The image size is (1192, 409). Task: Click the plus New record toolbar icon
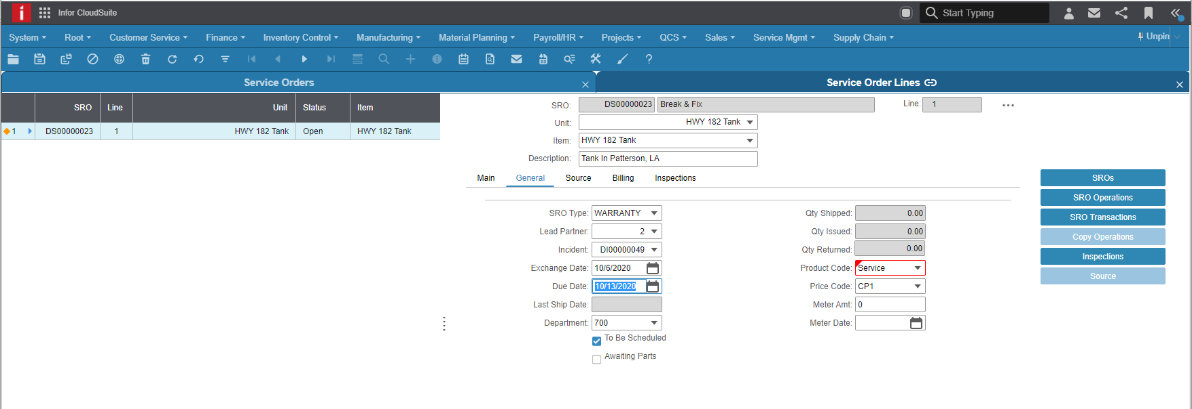click(x=411, y=59)
